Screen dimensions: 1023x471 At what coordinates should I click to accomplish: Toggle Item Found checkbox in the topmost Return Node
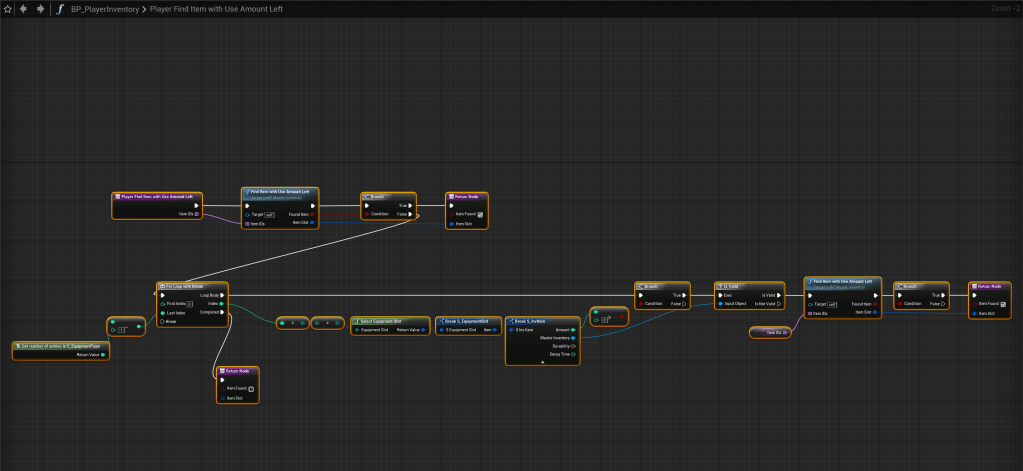pos(480,215)
